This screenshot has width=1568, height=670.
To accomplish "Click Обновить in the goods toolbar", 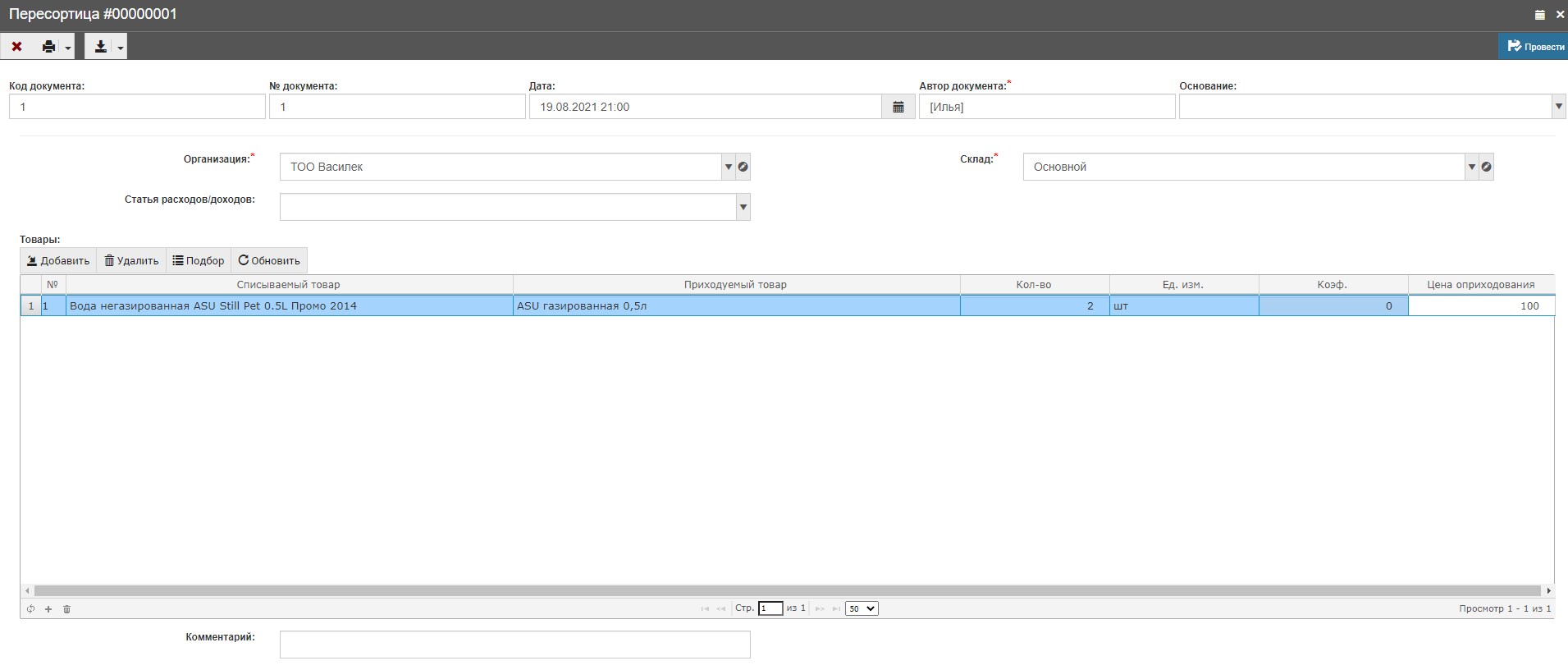I will pyautogui.click(x=269, y=260).
